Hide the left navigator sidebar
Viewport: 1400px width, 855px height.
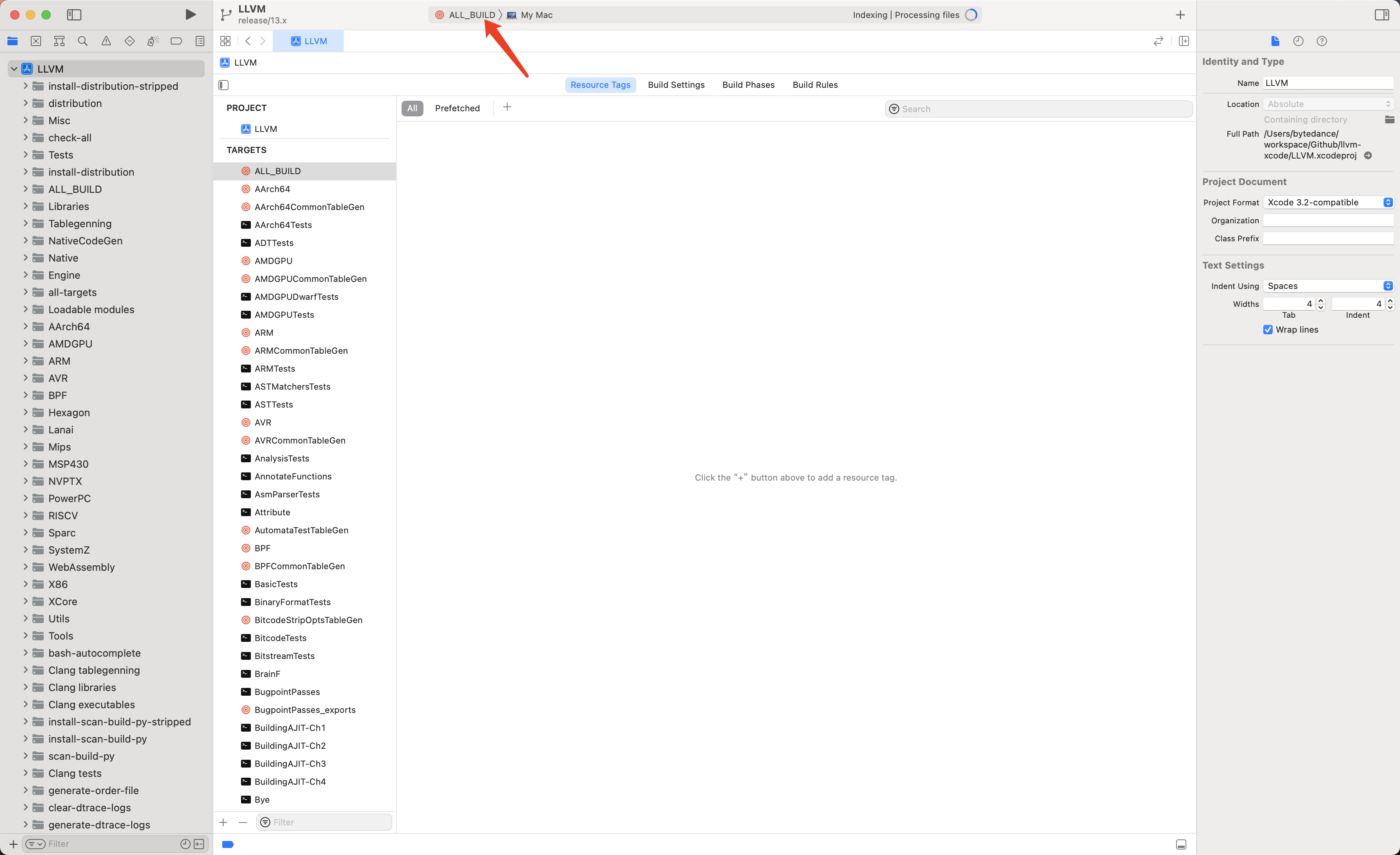coord(74,15)
